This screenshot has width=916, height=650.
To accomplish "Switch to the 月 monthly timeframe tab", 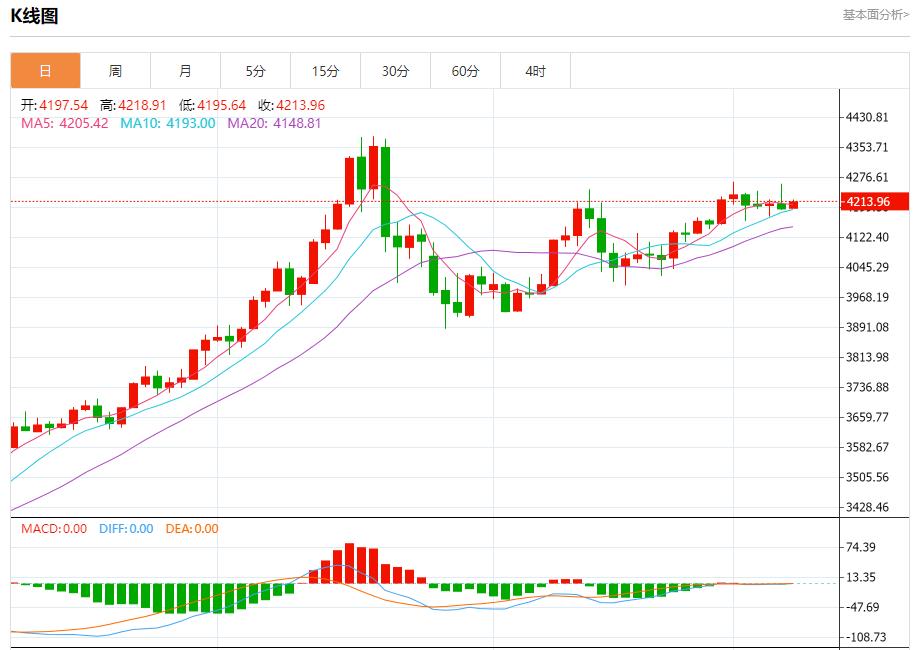I will pyautogui.click(x=184, y=70).
